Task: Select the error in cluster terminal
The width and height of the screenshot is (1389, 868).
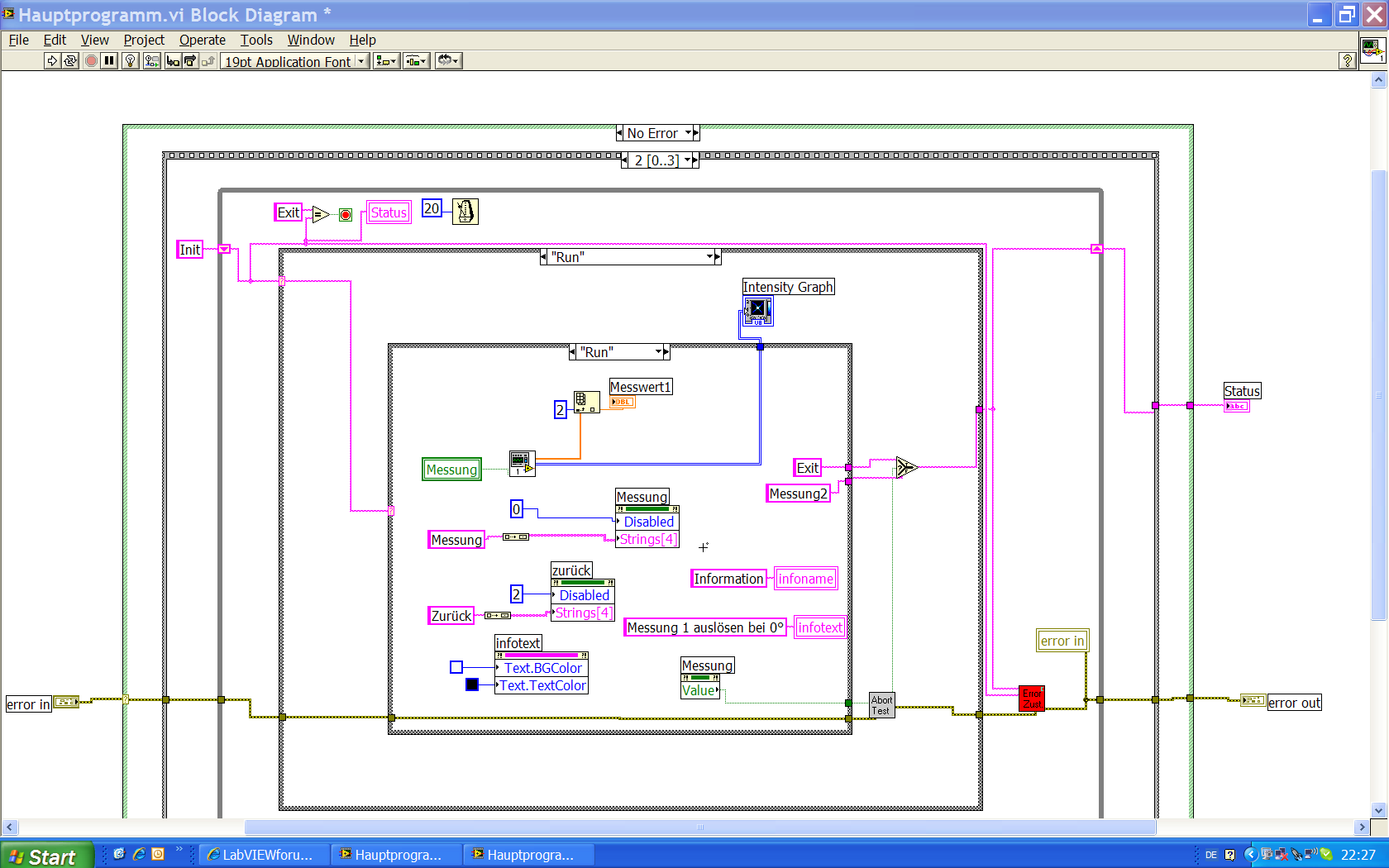Action: coord(66,702)
